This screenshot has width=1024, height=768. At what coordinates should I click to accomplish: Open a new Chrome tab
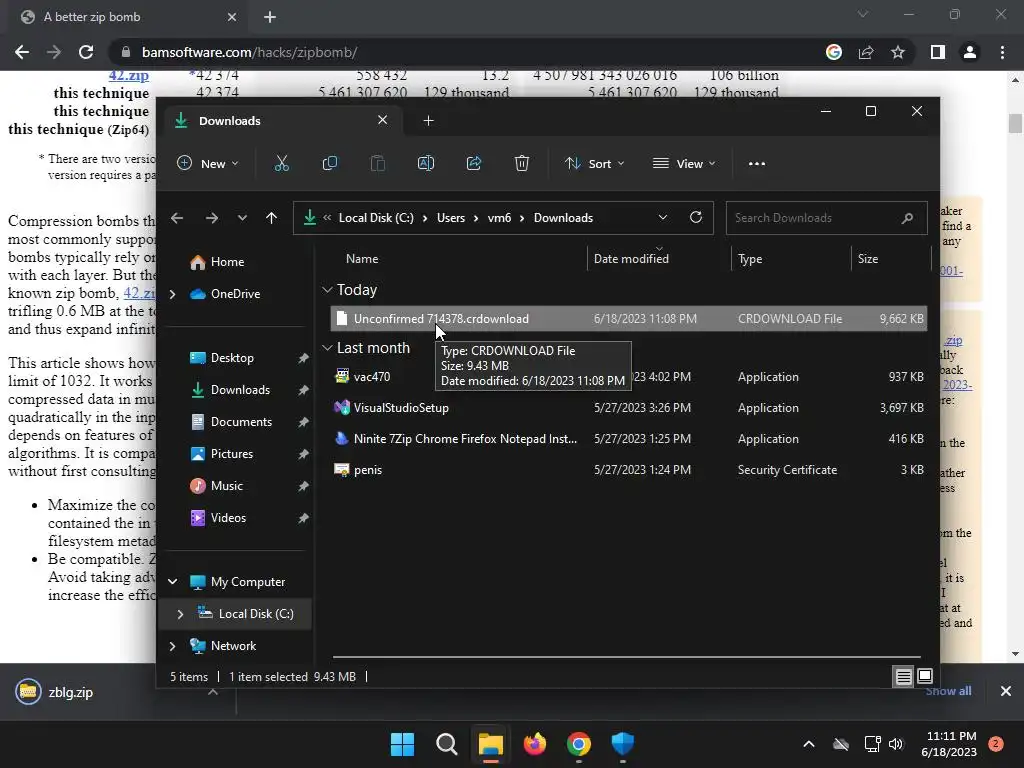point(270,17)
